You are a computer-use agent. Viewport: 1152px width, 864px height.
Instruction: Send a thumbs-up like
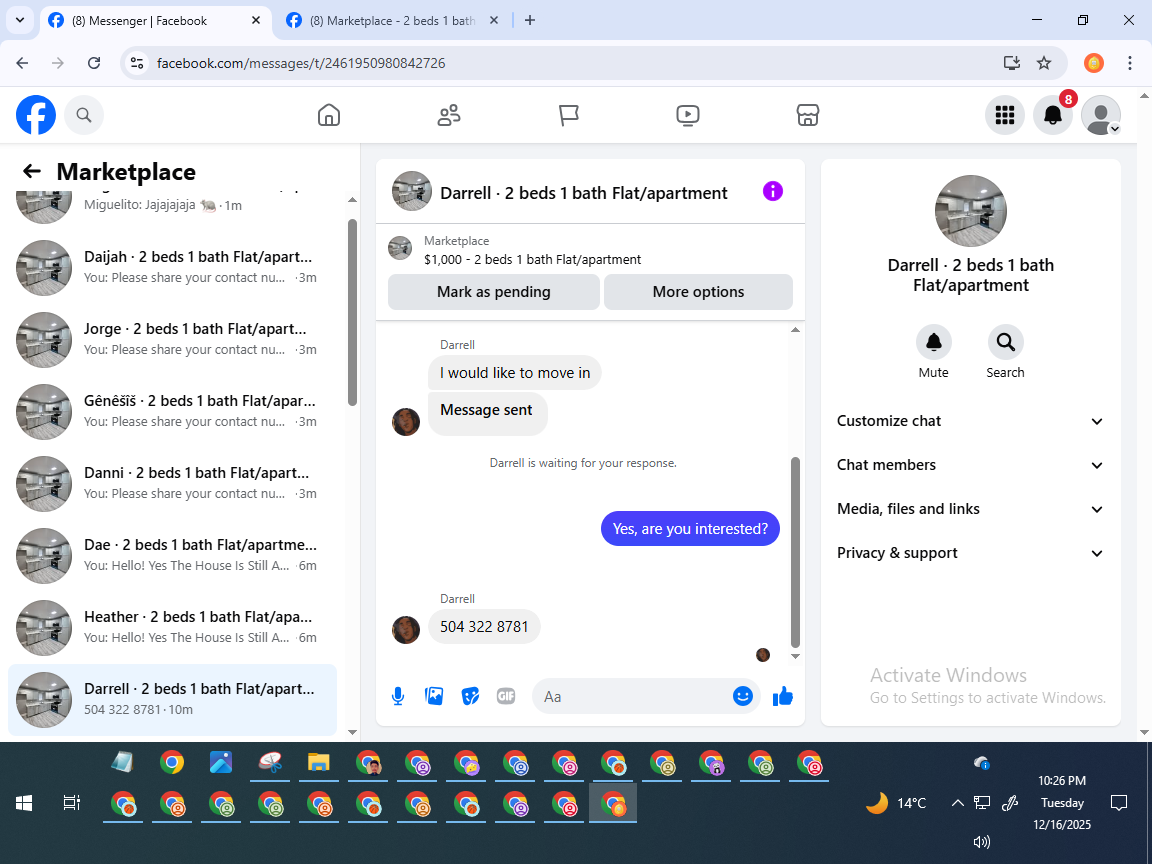pos(783,696)
